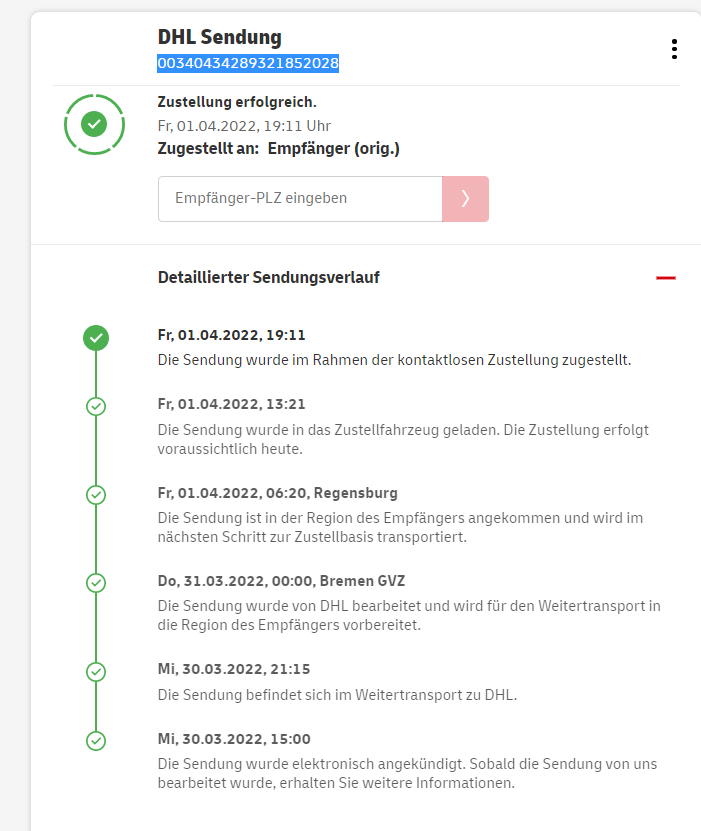The height and width of the screenshot is (831, 701).
Task: Click the filled green checkmark at 19:11
Action: (96, 338)
